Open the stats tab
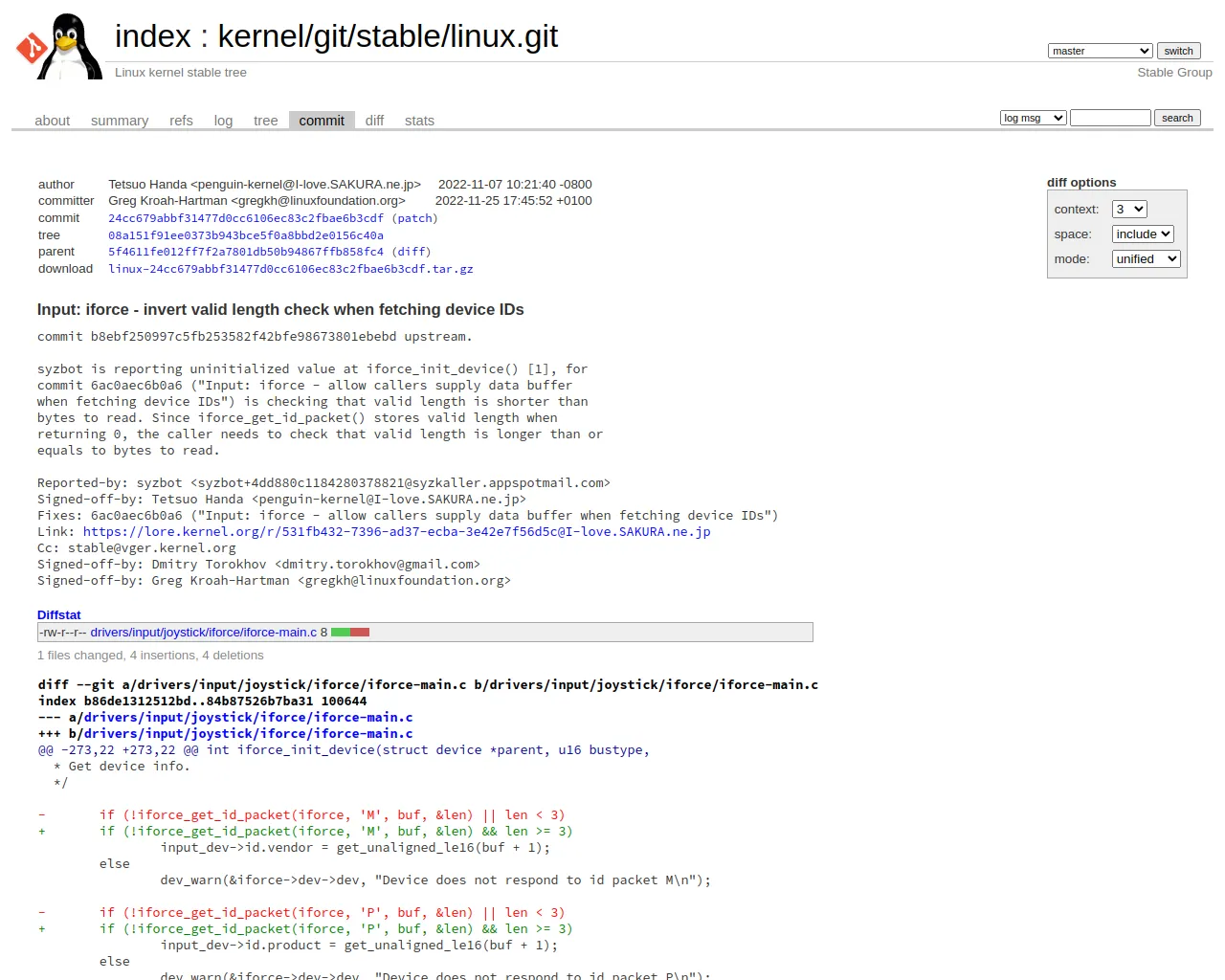1225x980 pixels. click(419, 121)
